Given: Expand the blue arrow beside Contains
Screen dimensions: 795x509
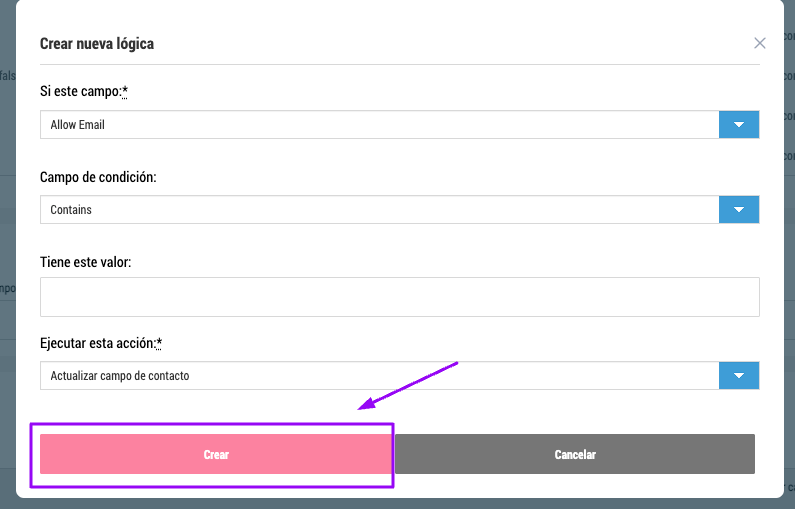Looking at the screenshot, I should [739, 209].
